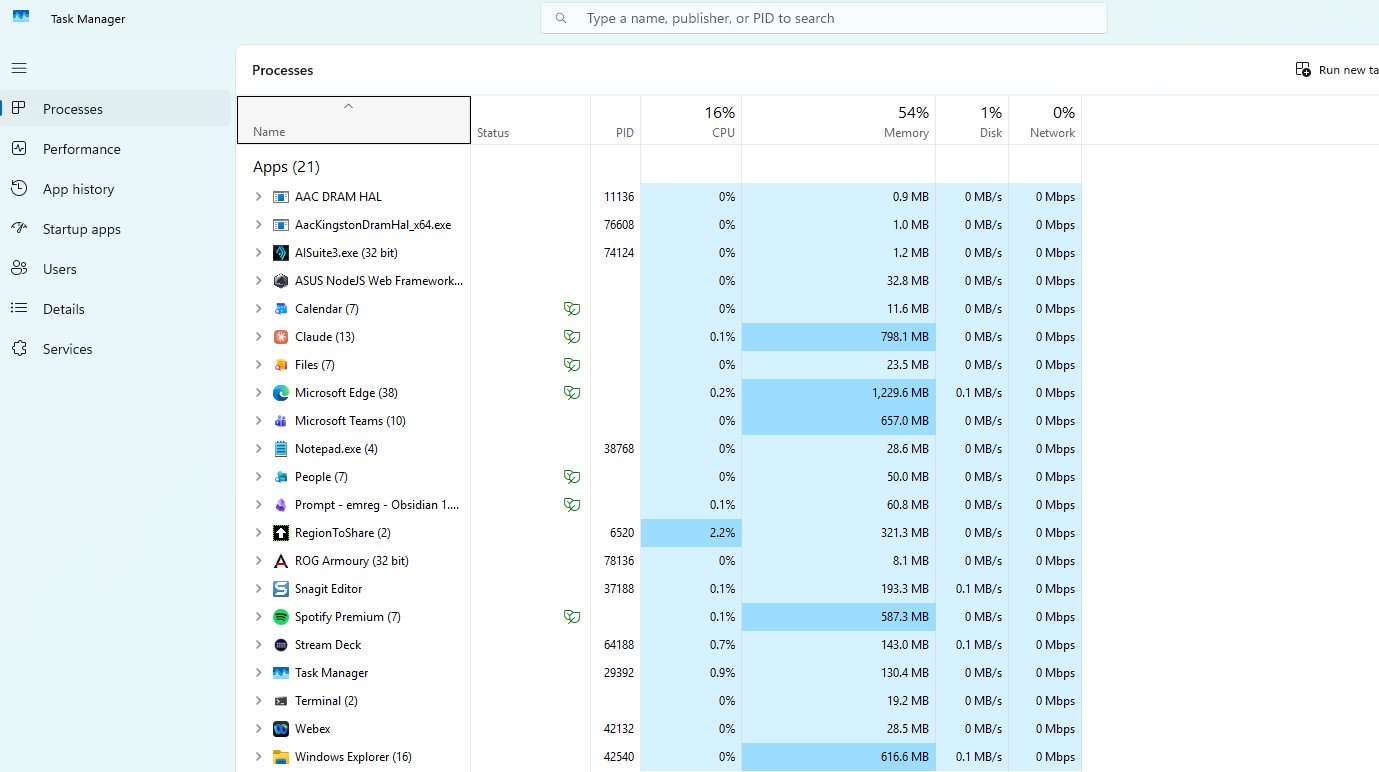Screen dimensions: 1379x772
Task: Expand the AAC DRAM HAL process group
Action: coord(258,197)
